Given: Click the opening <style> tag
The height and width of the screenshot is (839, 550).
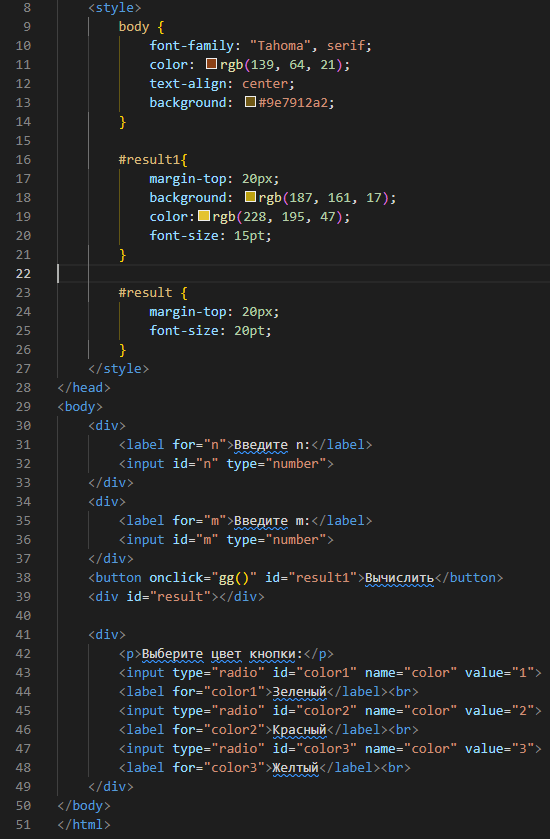Looking at the screenshot, I should (x=114, y=7).
